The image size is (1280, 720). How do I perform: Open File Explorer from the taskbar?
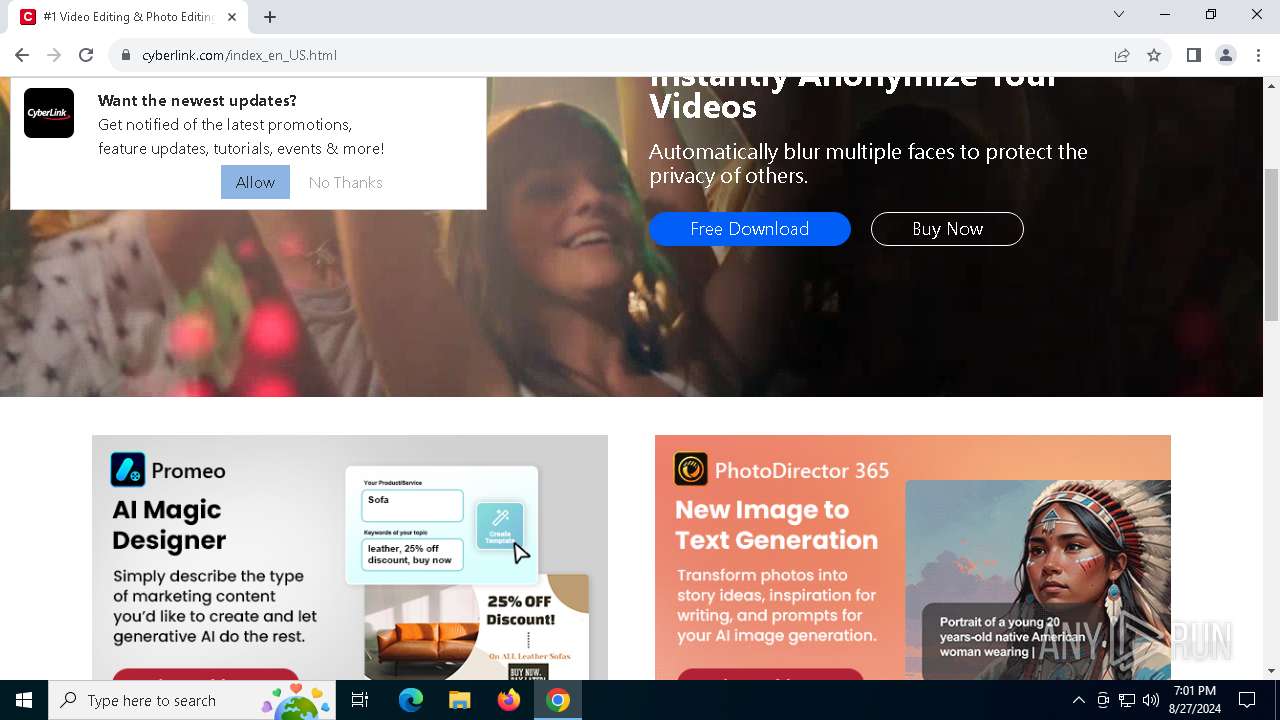click(460, 700)
